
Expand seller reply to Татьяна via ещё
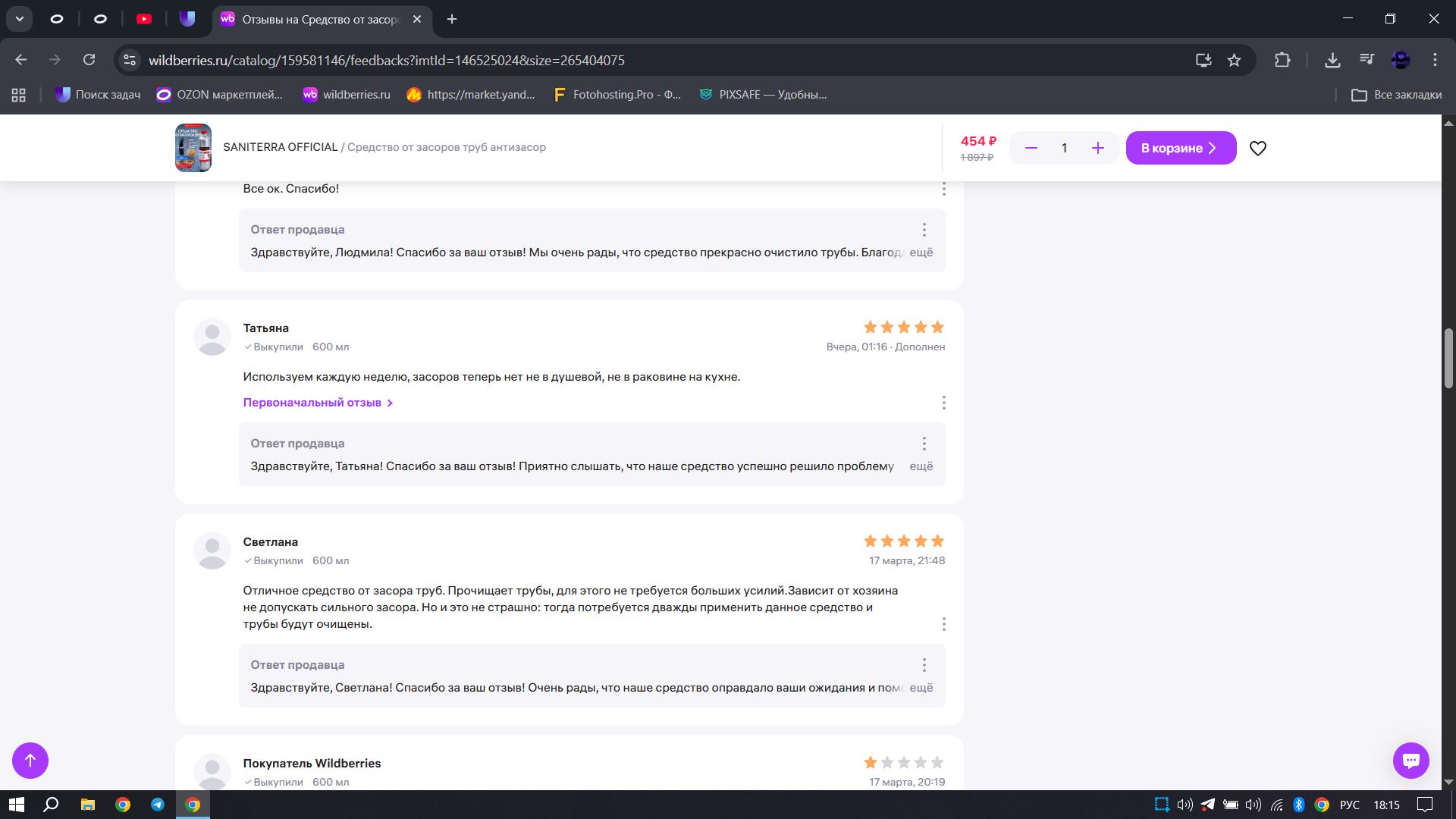tap(921, 466)
